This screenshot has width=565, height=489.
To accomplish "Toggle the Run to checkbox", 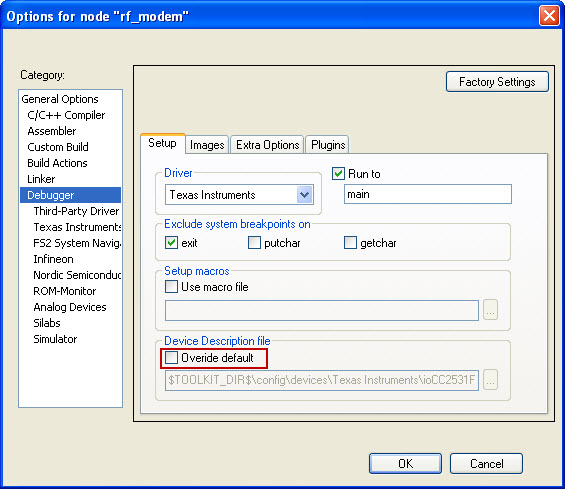I will pyautogui.click(x=338, y=174).
